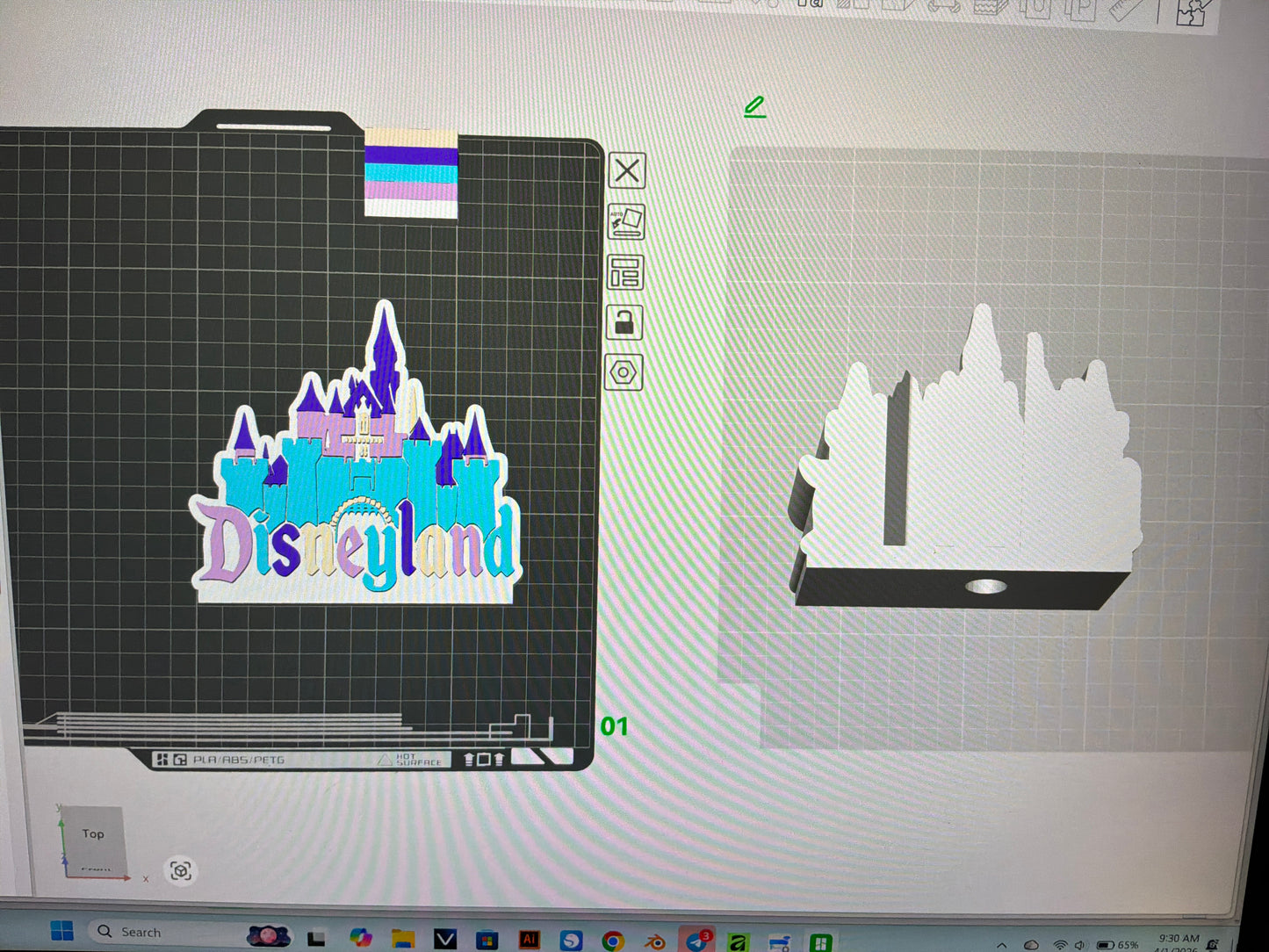Click the camera view reset icon
Image resolution: width=1269 pixels, height=952 pixels.
(181, 870)
